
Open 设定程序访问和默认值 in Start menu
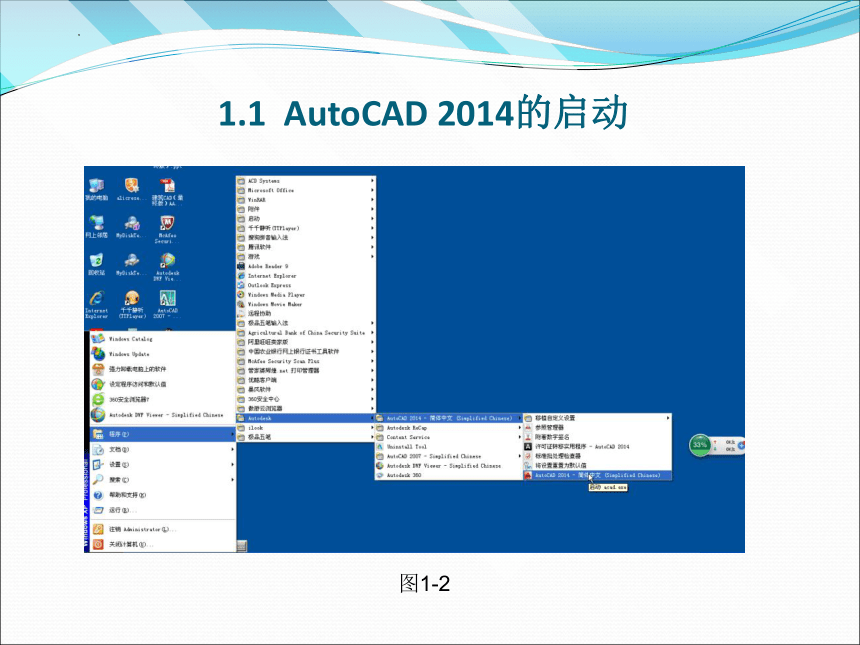point(163,384)
